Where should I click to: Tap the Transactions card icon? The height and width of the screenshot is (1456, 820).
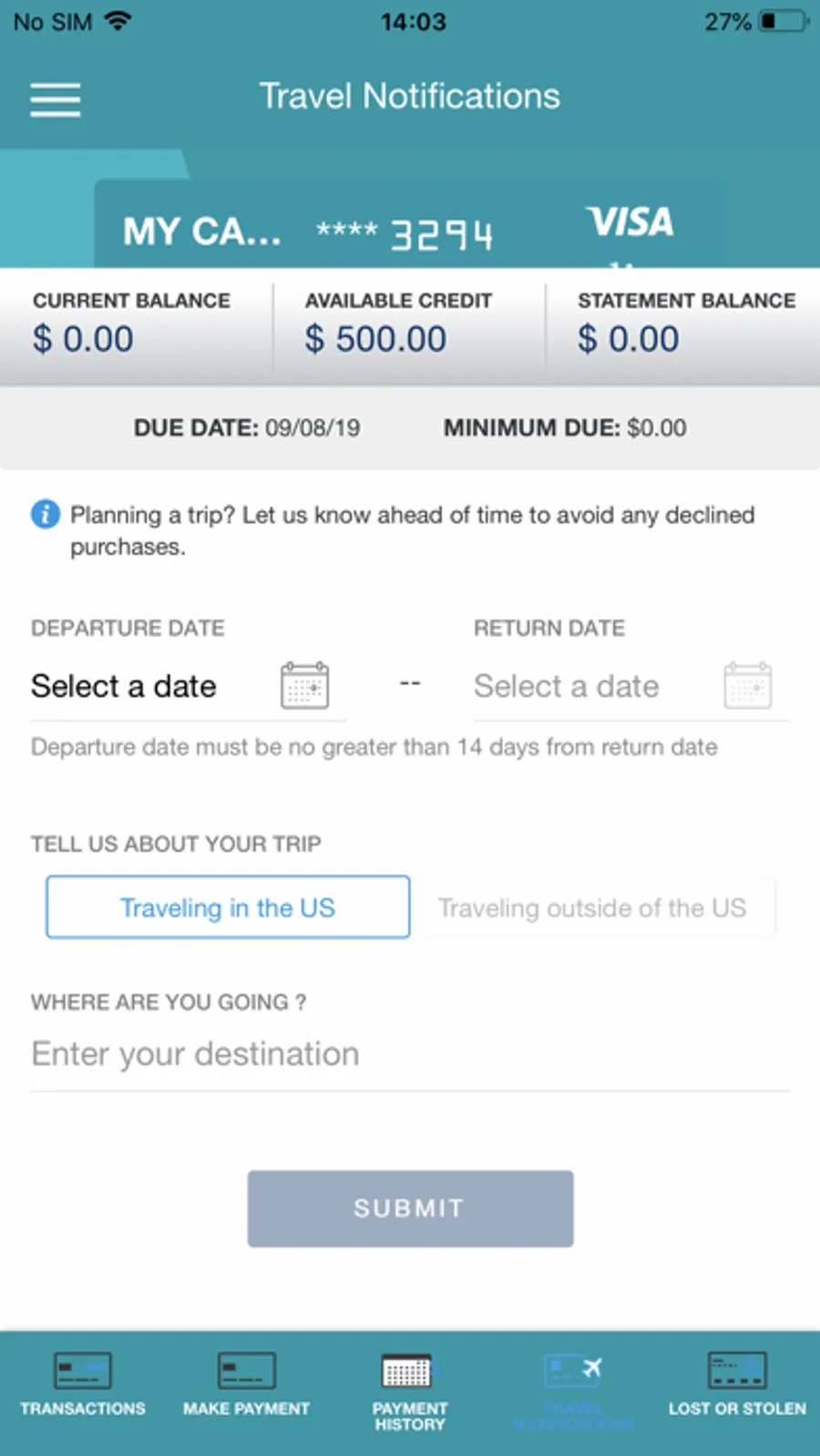83,1370
